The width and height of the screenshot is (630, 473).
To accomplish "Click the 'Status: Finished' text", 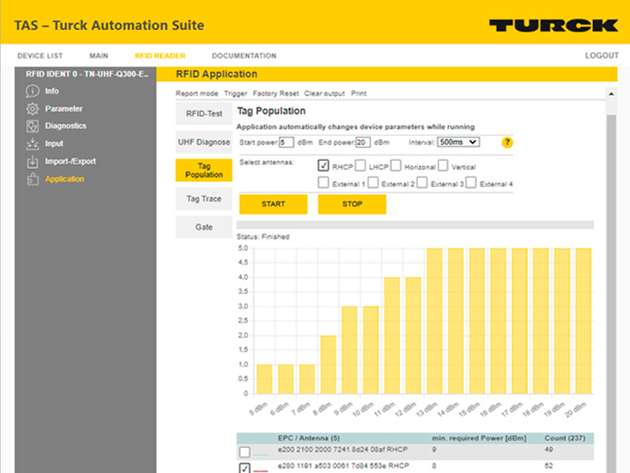I will pyautogui.click(x=263, y=237).
